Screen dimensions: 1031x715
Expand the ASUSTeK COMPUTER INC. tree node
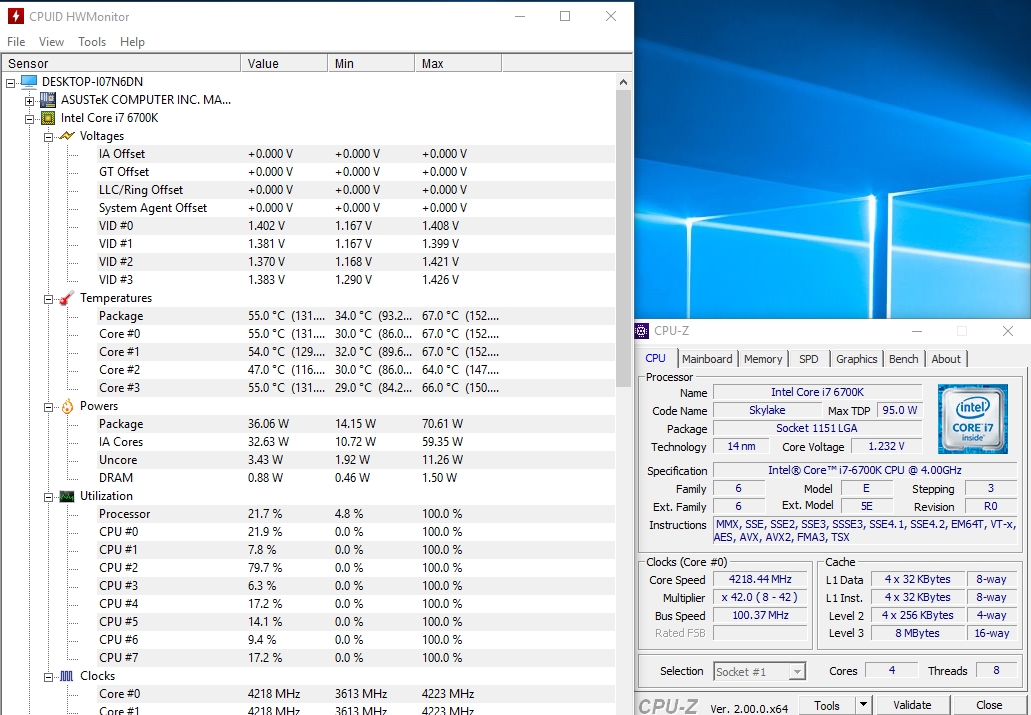[29, 100]
